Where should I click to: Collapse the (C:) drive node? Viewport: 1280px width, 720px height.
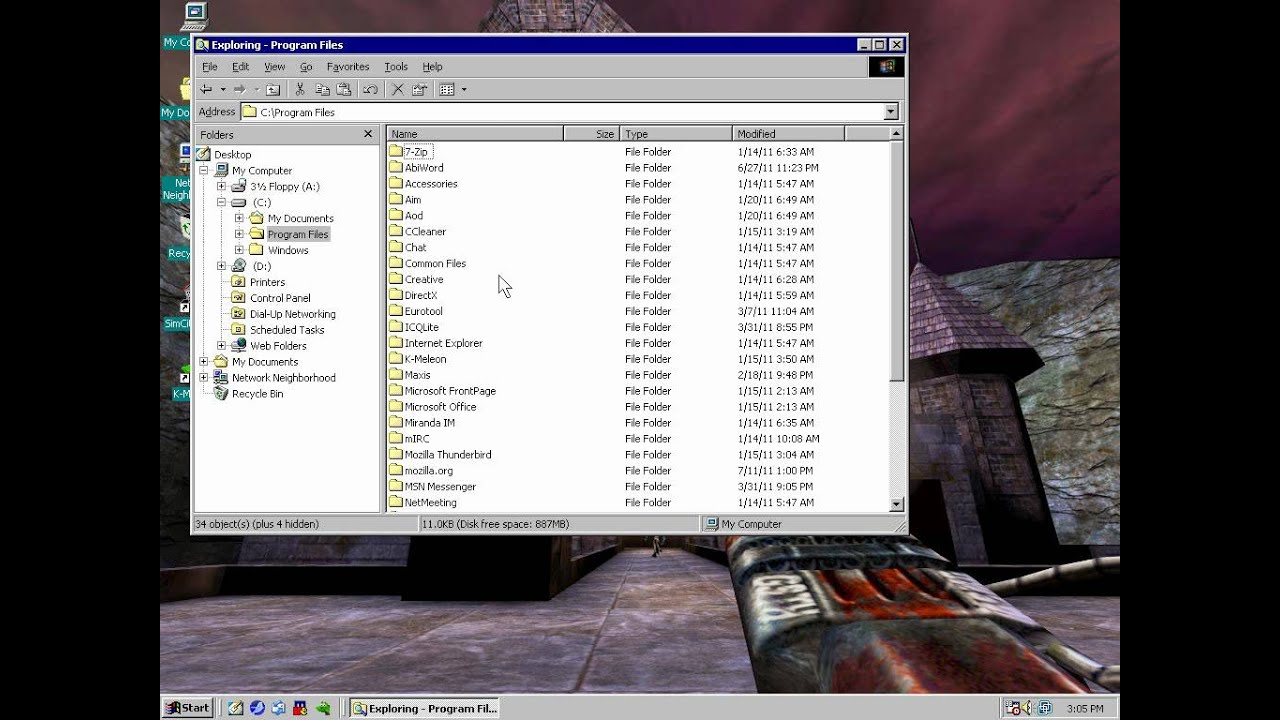pyautogui.click(x=222, y=202)
